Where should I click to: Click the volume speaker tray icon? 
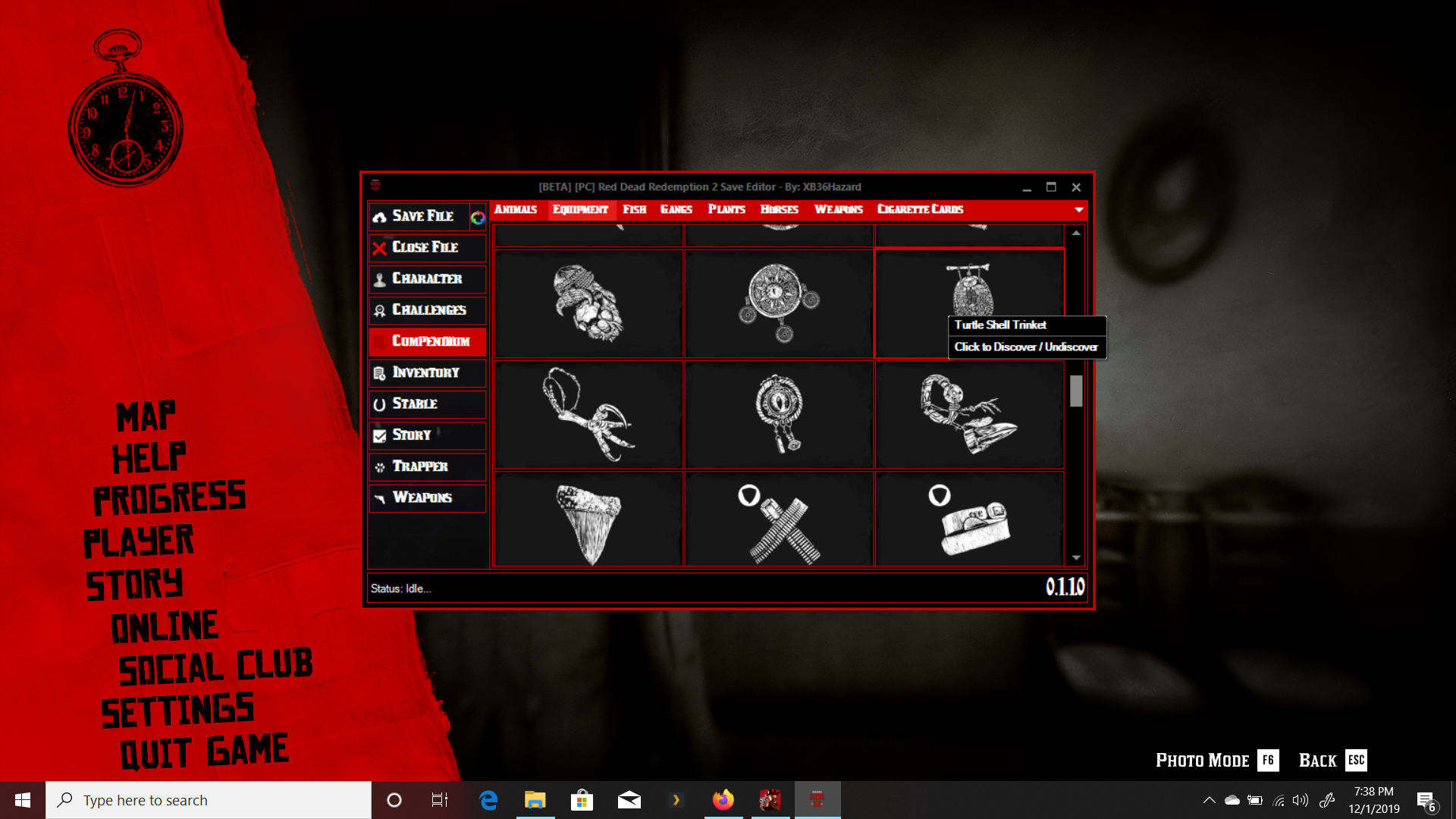click(x=1301, y=800)
